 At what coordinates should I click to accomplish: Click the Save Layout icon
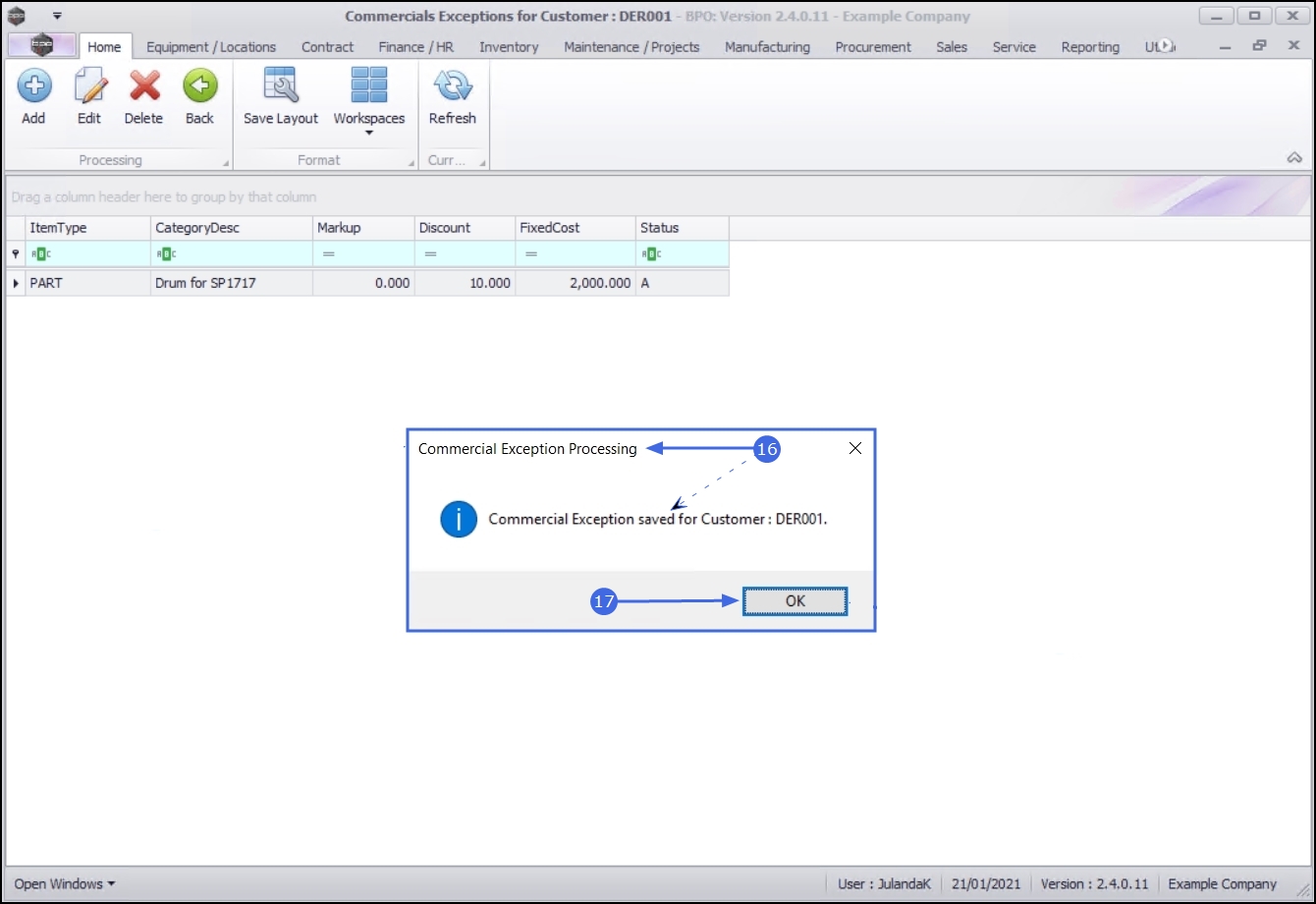tap(281, 86)
